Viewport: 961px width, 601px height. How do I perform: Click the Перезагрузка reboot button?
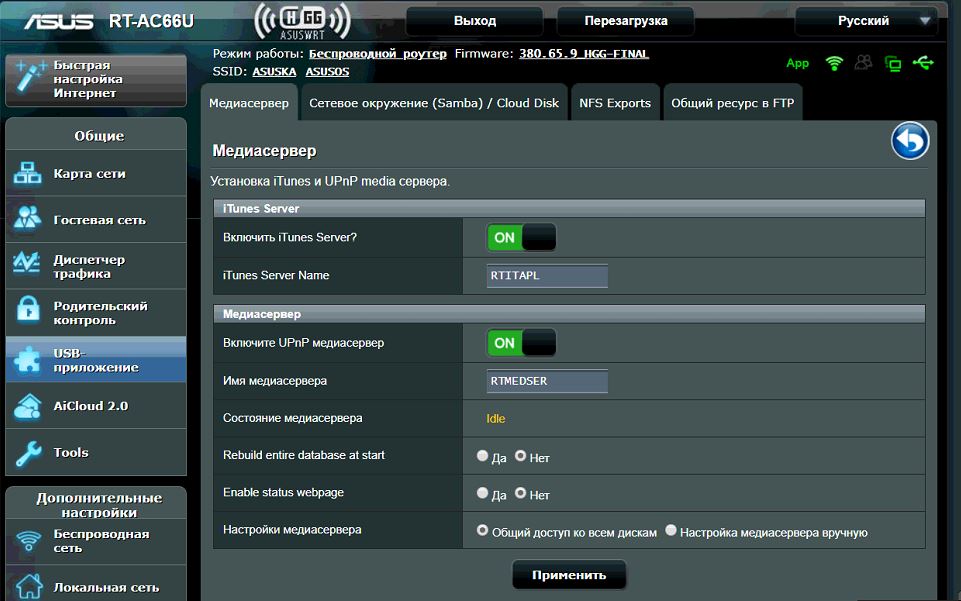click(626, 21)
